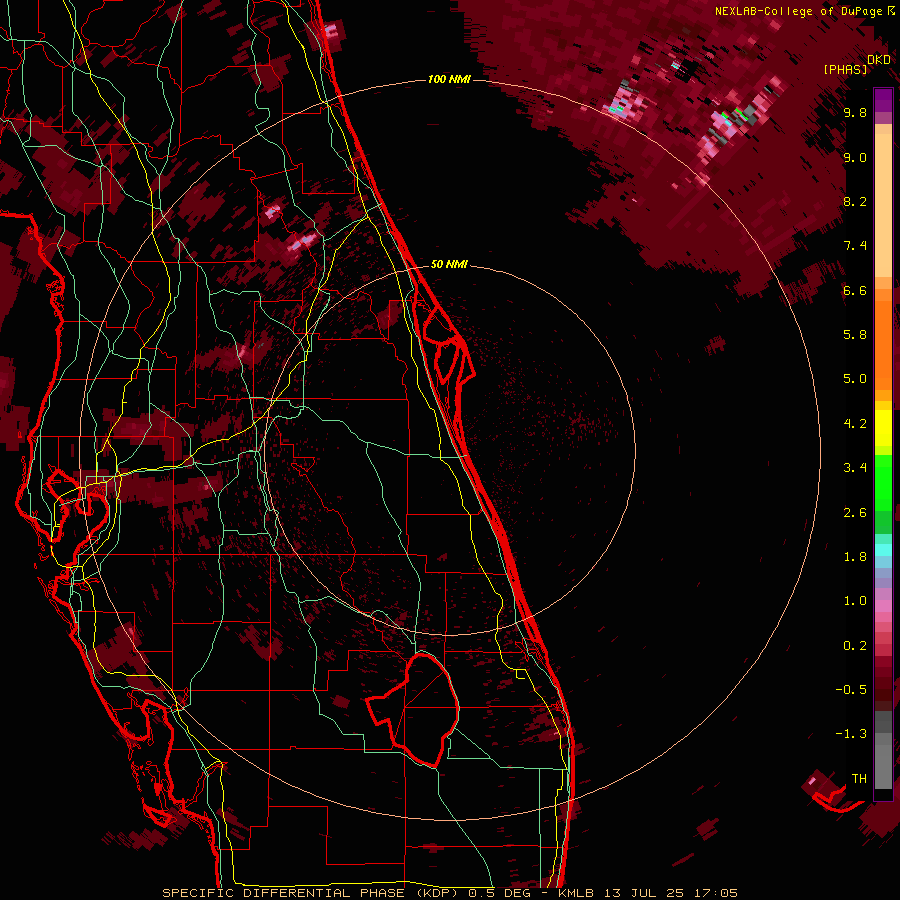The height and width of the screenshot is (900, 900).
Task: Click the 7.4 scale value
Action: (855, 246)
